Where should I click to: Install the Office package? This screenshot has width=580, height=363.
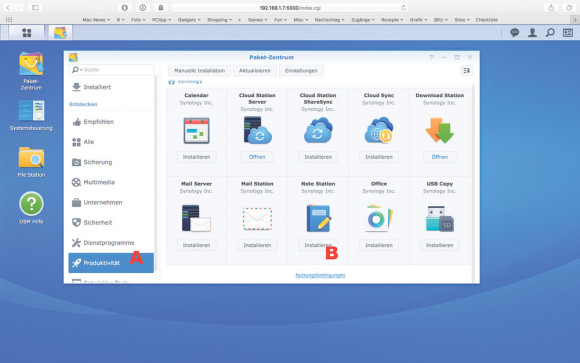click(x=379, y=245)
